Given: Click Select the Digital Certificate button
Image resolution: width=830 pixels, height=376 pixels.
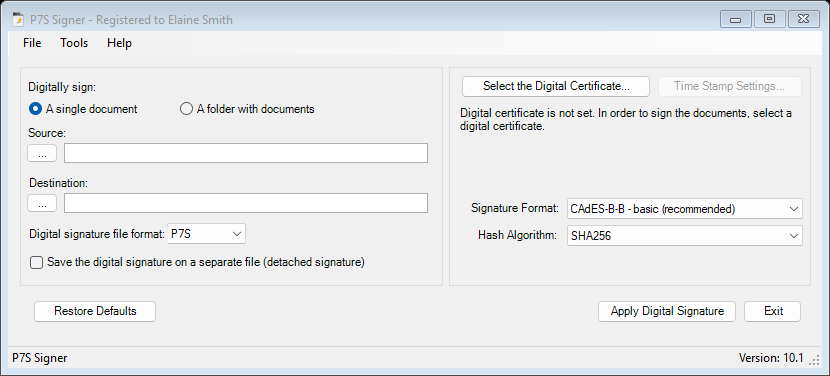Looking at the screenshot, I should click(556, 86).
